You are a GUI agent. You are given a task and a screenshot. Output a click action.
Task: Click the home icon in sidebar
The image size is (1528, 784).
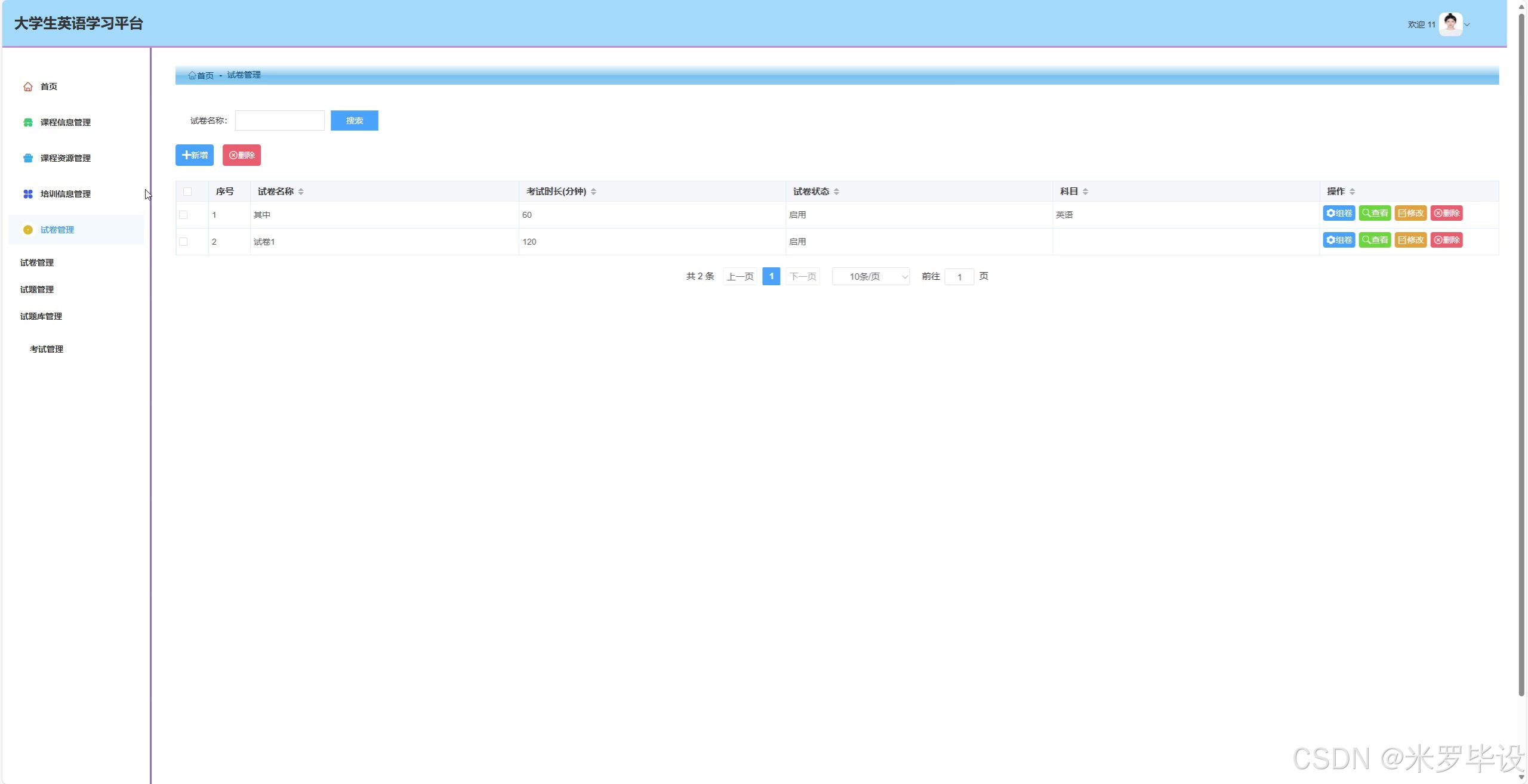[28, 87]
